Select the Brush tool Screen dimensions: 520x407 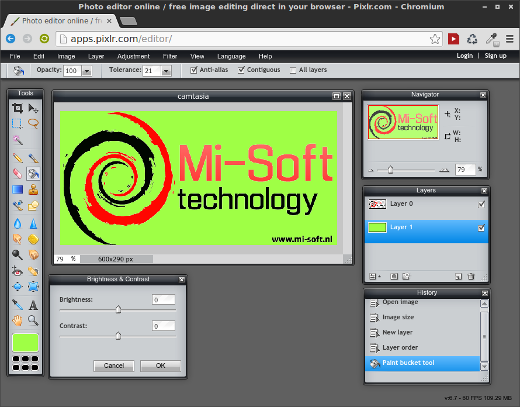pos(33,158)
